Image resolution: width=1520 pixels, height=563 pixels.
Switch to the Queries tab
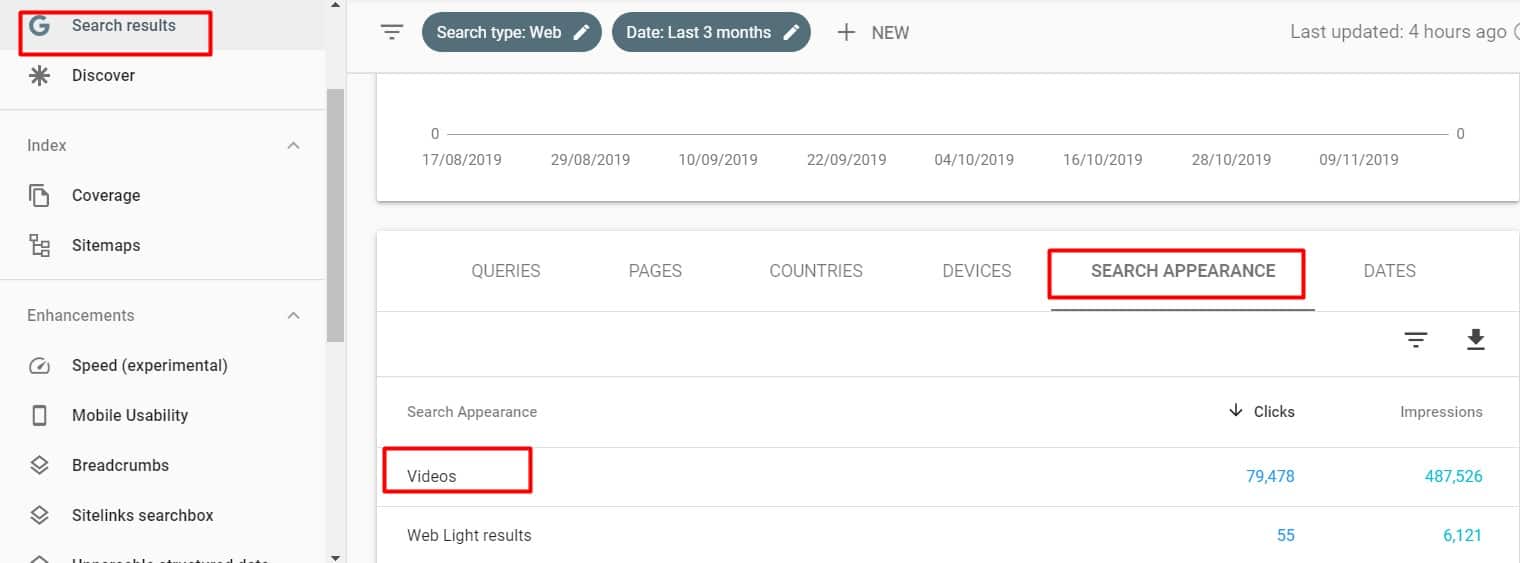[x=505, y=271]
